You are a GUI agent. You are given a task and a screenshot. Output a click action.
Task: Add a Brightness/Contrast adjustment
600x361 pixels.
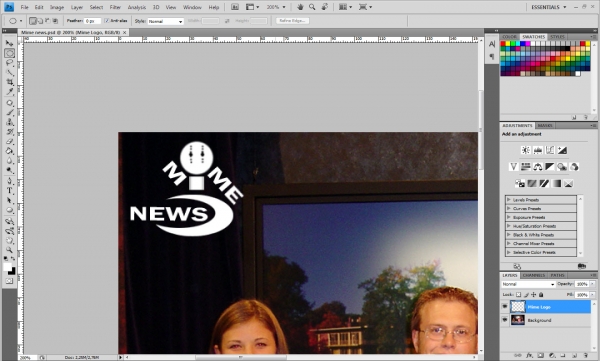(526, 150)
